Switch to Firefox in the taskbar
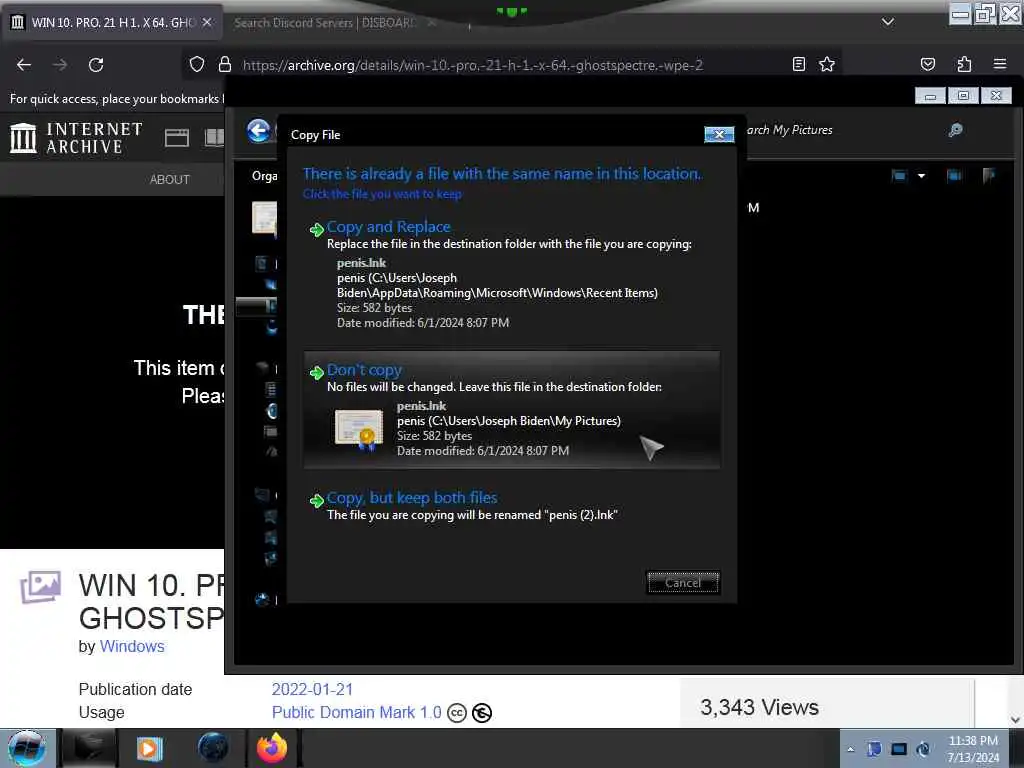 point(272,748)
